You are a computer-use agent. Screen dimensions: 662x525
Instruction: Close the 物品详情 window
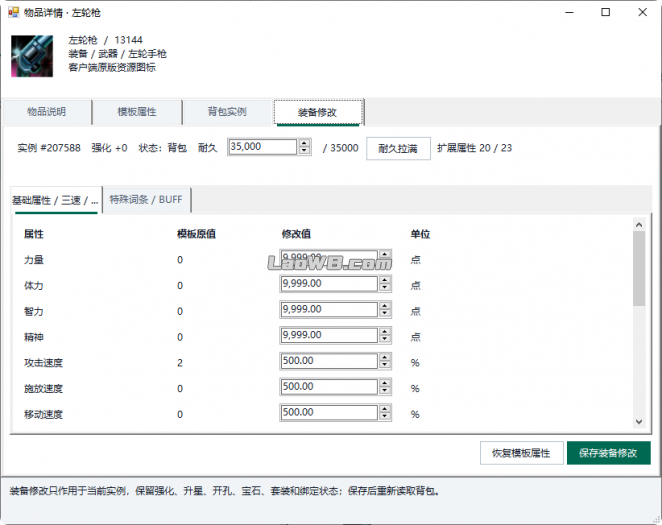643,12
